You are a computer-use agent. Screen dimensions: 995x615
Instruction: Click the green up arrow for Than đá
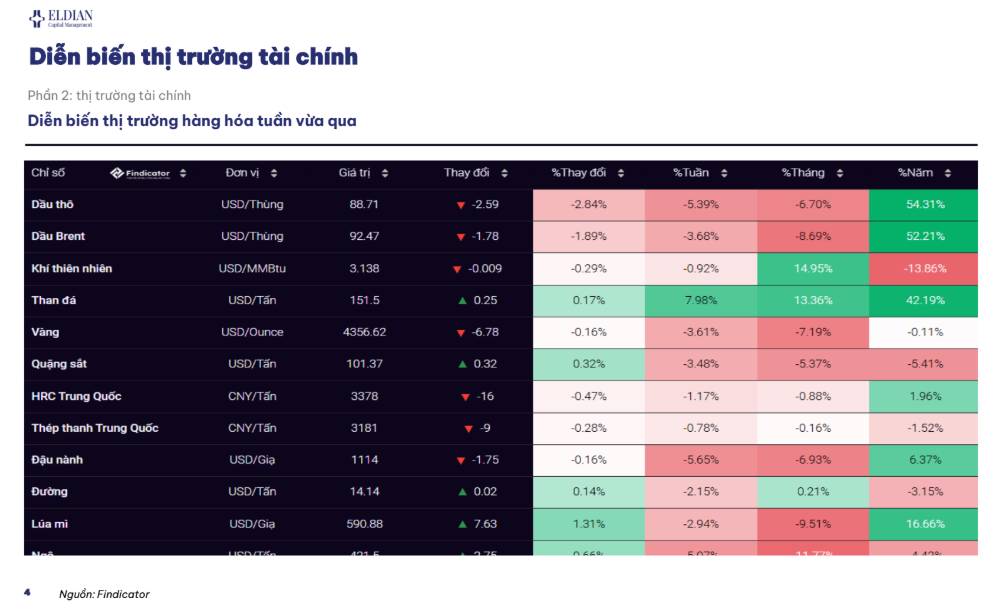click(463, 300)
